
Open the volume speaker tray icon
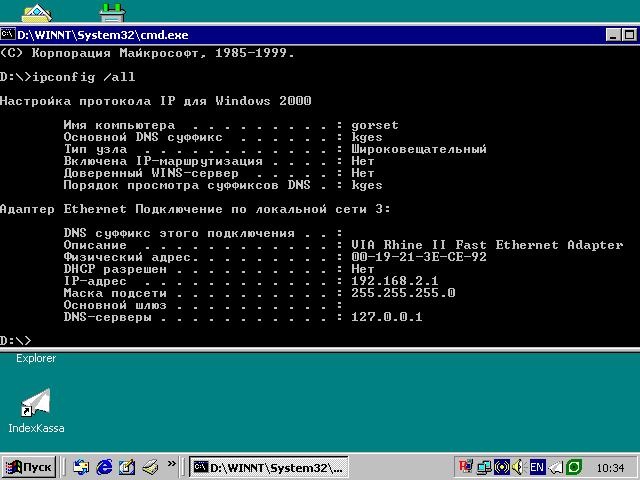click(x=518, y=467)
